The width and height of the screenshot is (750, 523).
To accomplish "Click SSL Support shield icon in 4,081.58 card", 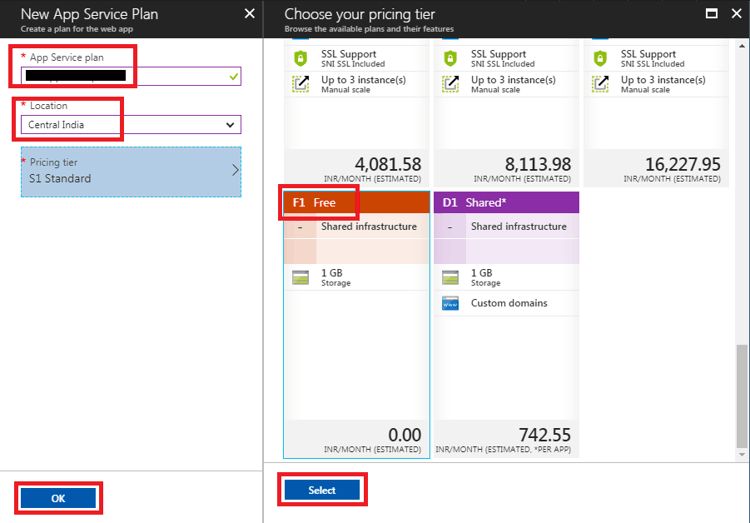I will [300, 58].
